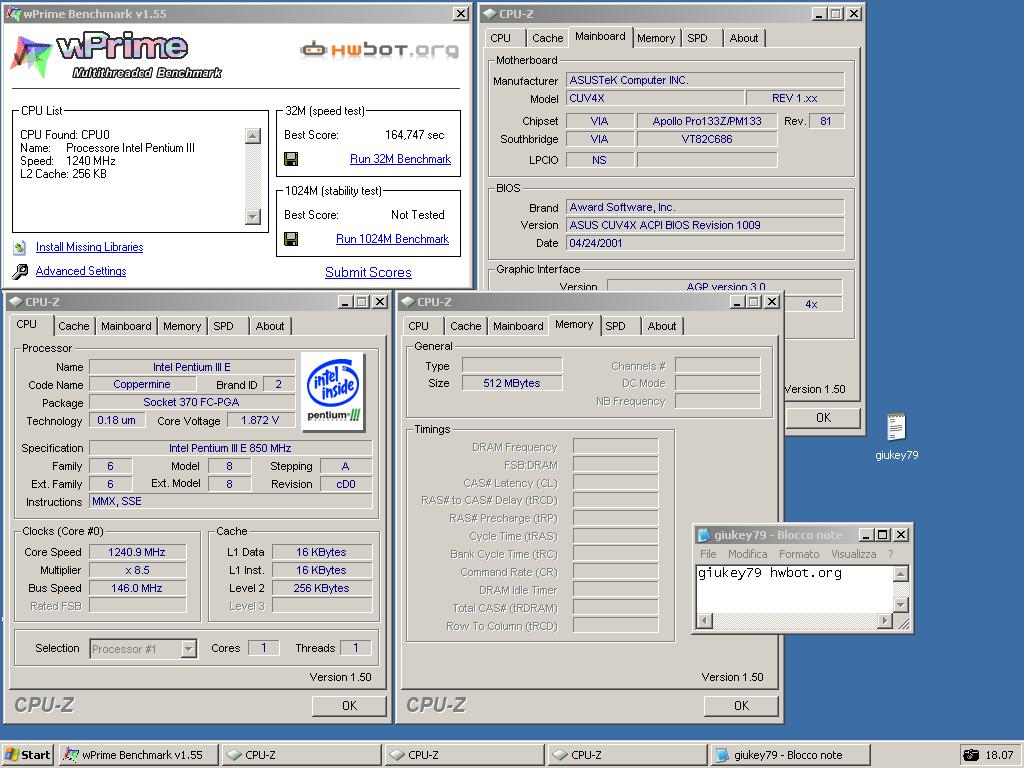Open the Install Missing Libraries link

coord(89,247)
